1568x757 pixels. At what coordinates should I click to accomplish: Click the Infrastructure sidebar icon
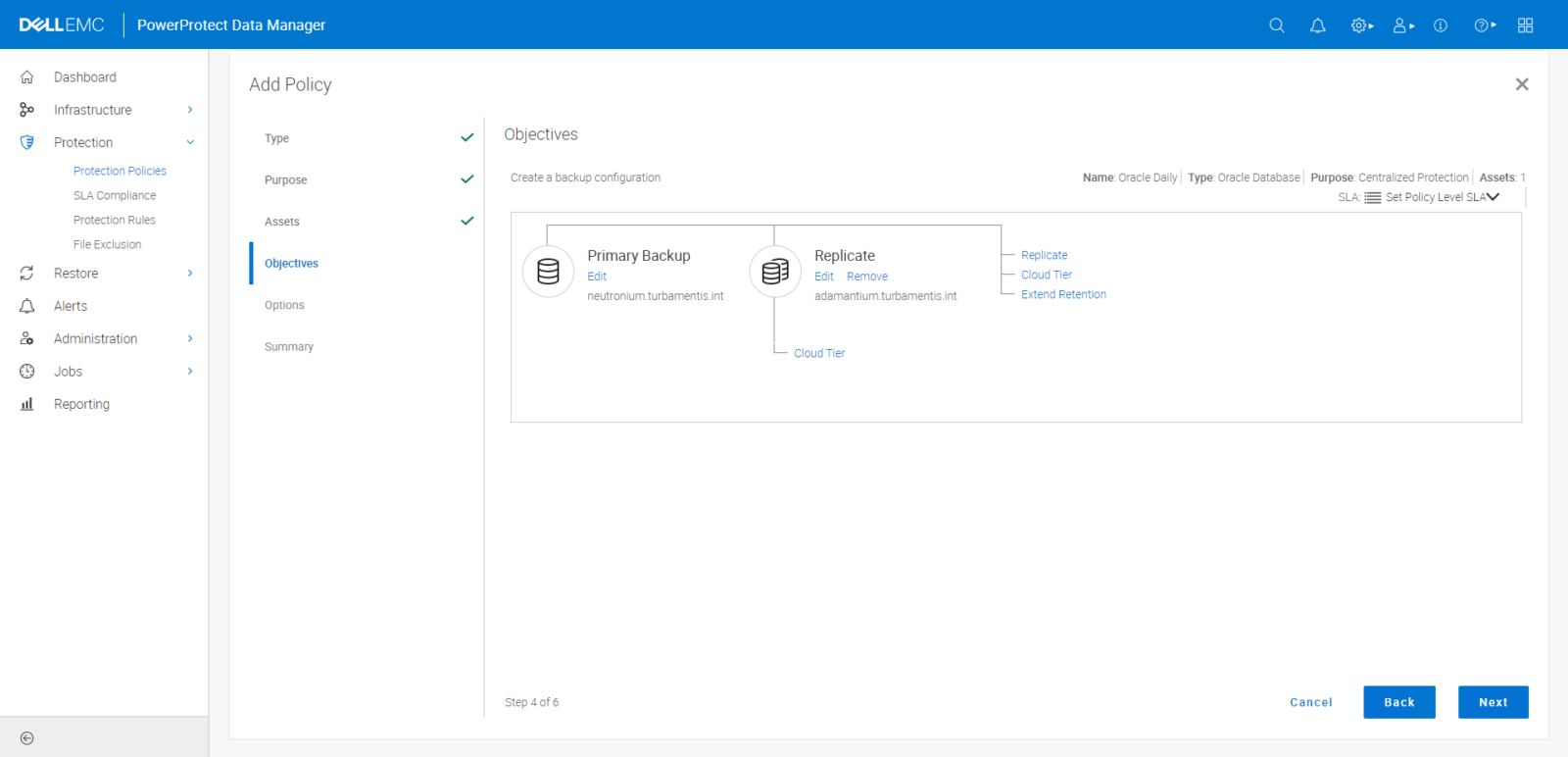click(27, 110)
